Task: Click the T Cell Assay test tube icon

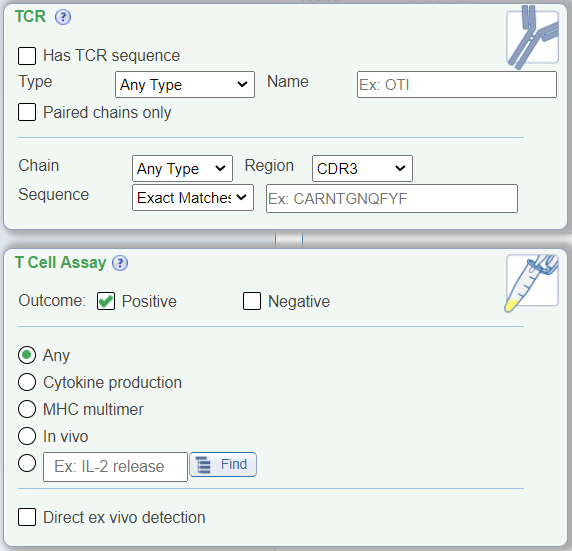Action: (532, 283)
